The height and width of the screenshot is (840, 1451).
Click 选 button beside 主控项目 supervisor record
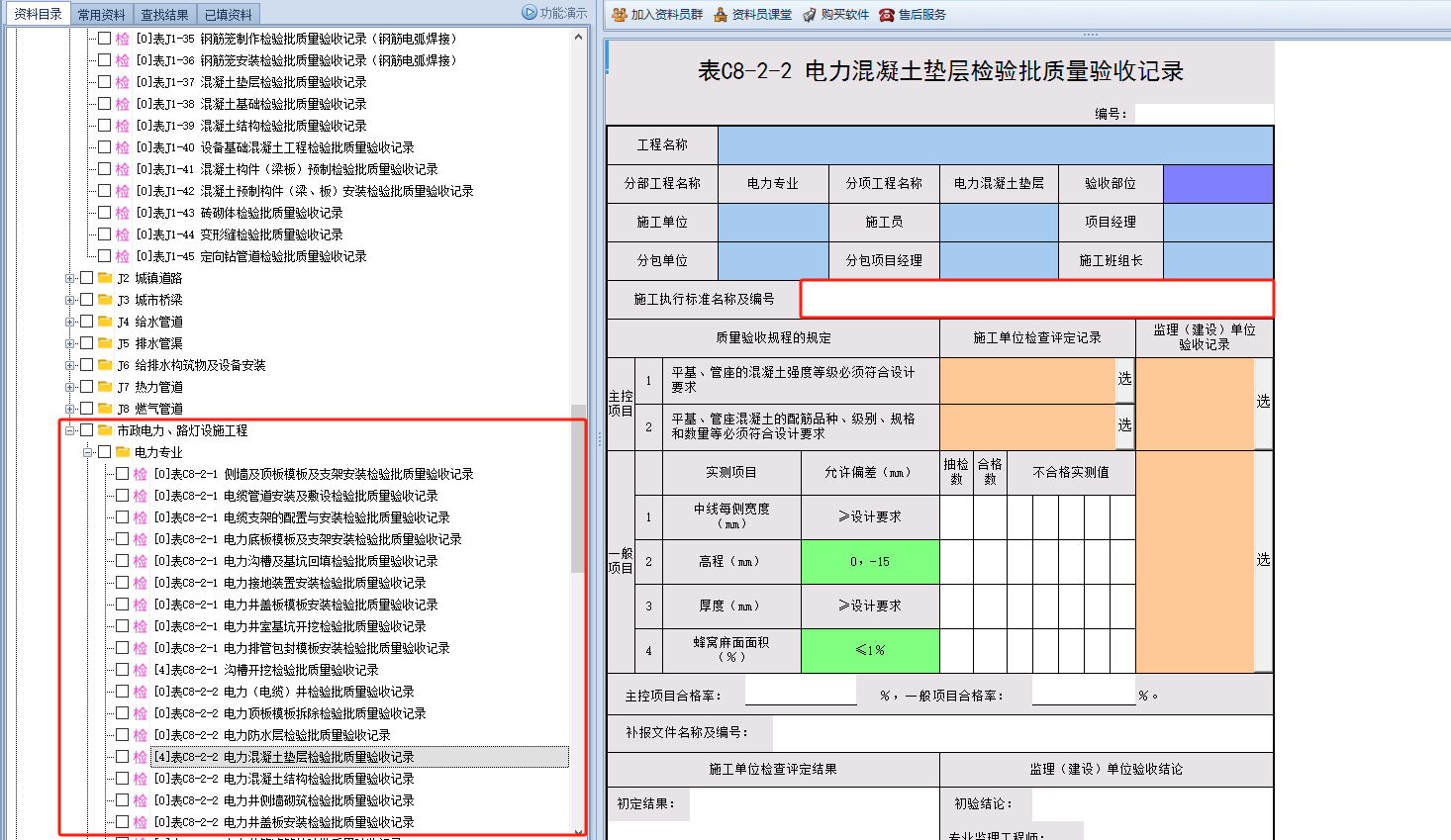1263,402
